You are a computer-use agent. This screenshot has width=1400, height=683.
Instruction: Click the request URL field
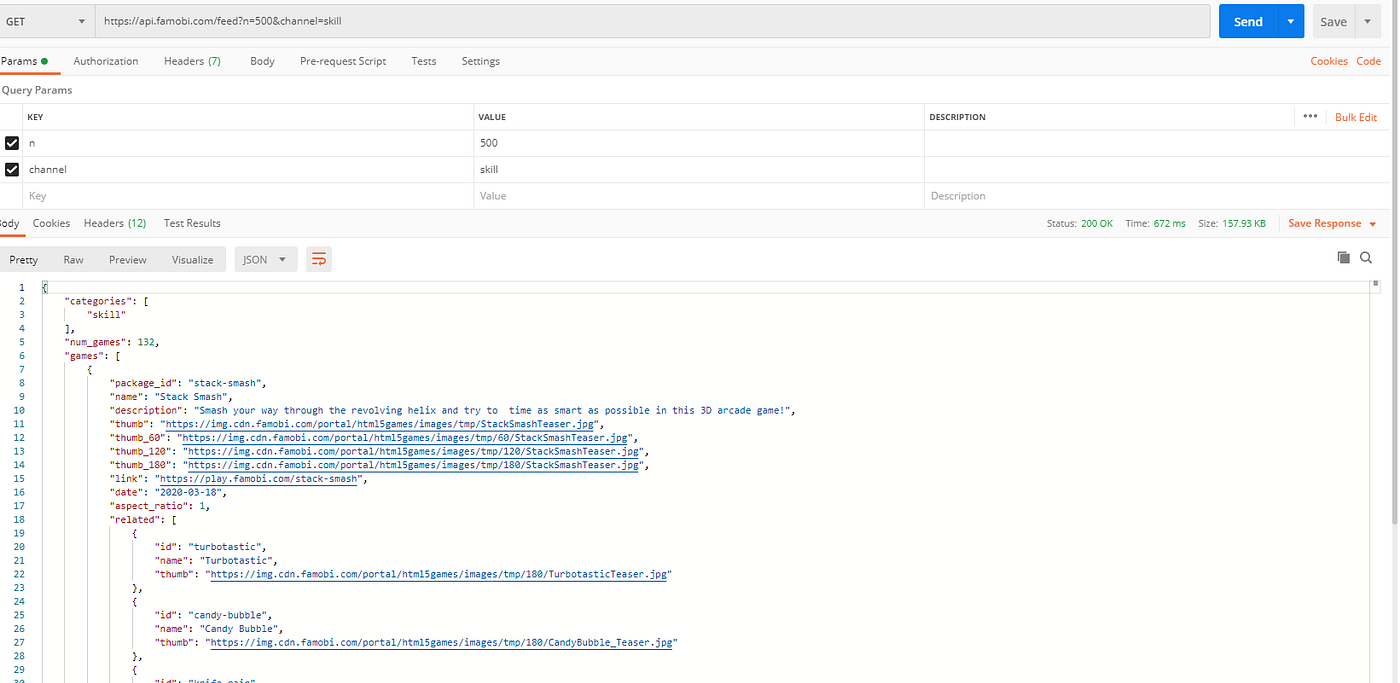[x=653, y=21]
